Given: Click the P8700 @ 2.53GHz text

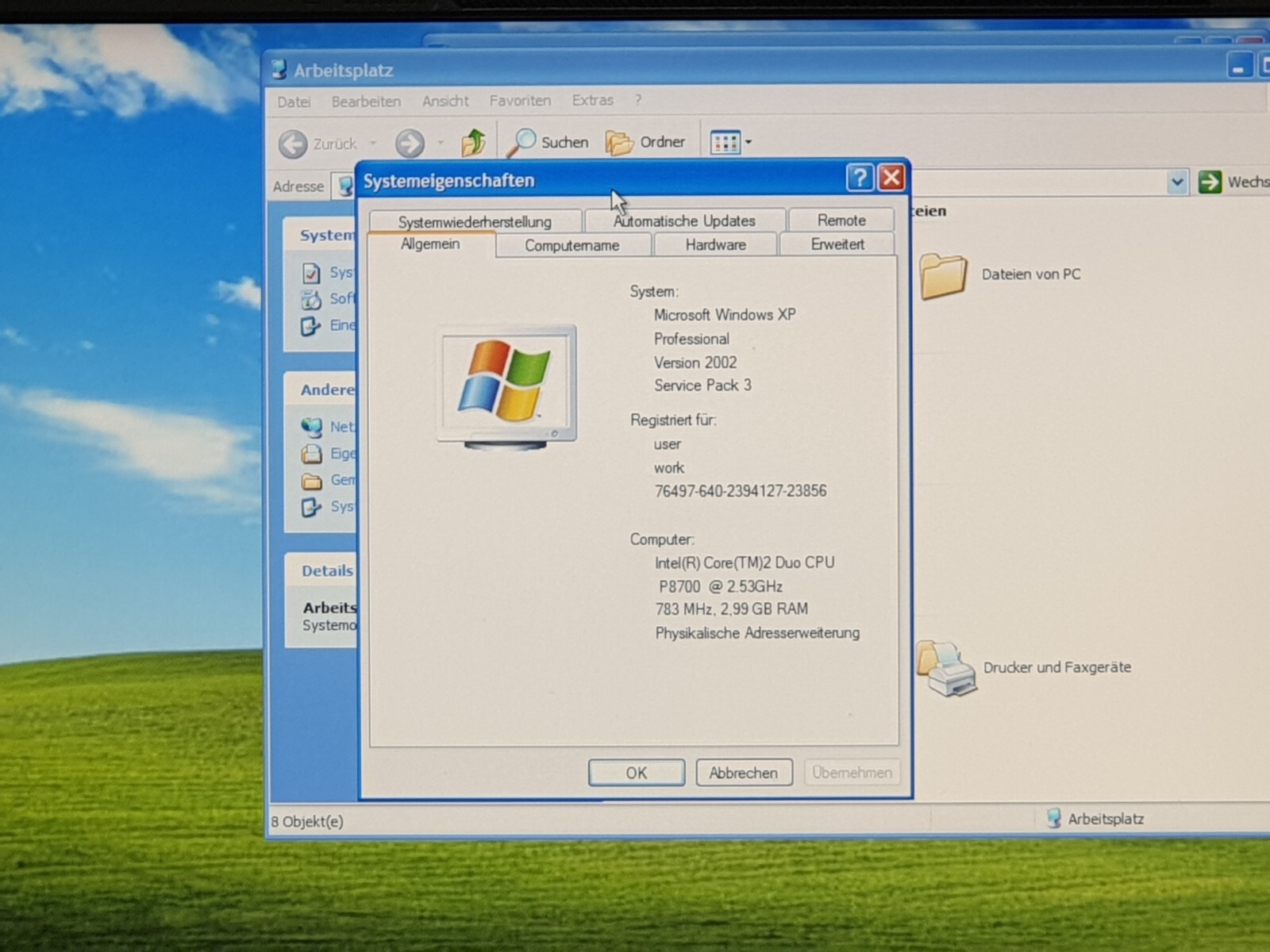Looking at the screenshot, I should pyautogui.click(x=721, y=587).
